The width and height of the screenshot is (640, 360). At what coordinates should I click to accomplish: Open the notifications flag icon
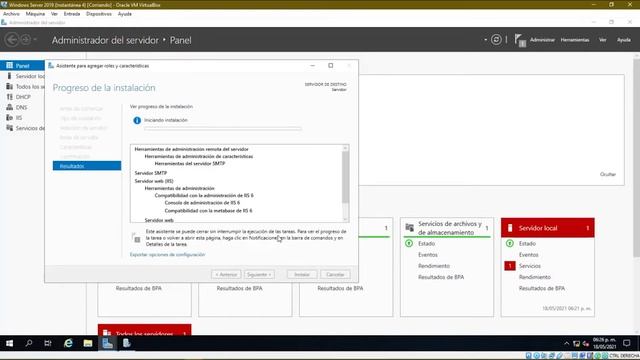tap(520, 40)
